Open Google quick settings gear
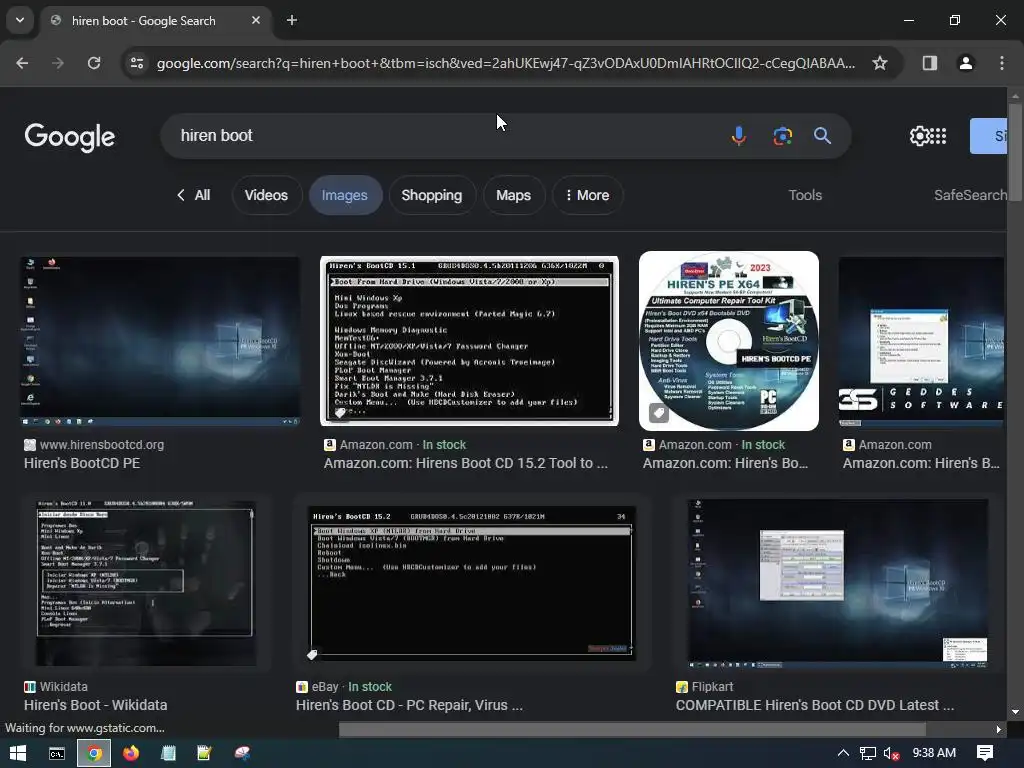Viewport: 1024px width, 768px height. [x=920, y=136]
